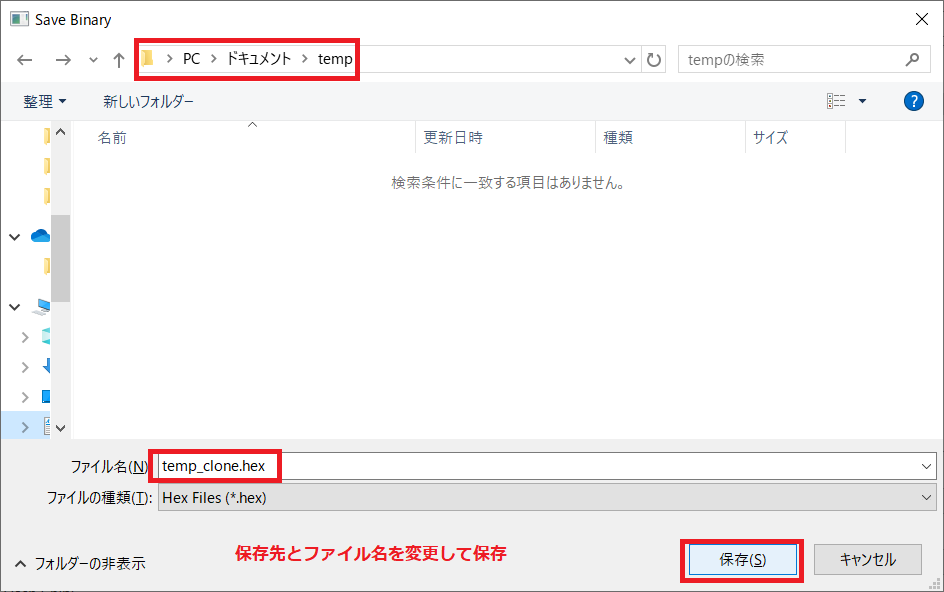Click the search magnifier icon
944x592 pixels.
tap(912, 60)
